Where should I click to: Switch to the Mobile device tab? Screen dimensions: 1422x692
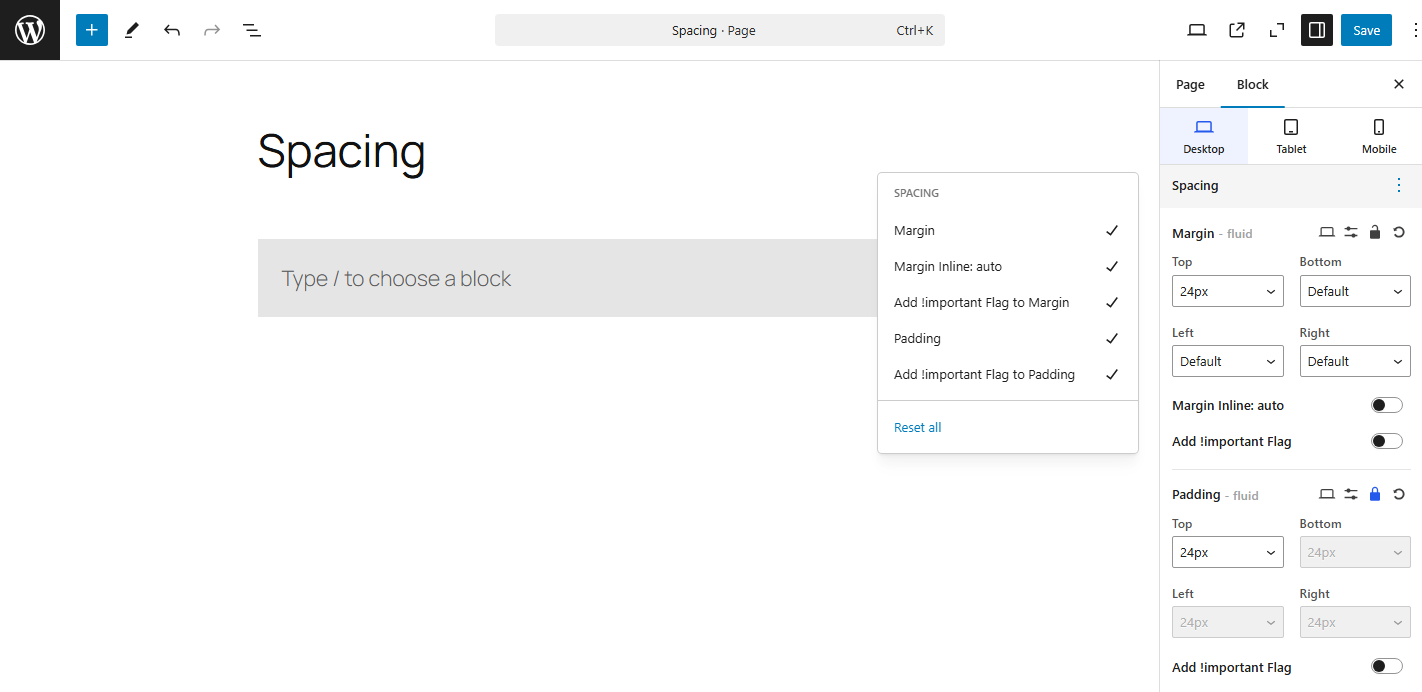coord(1379,136)
